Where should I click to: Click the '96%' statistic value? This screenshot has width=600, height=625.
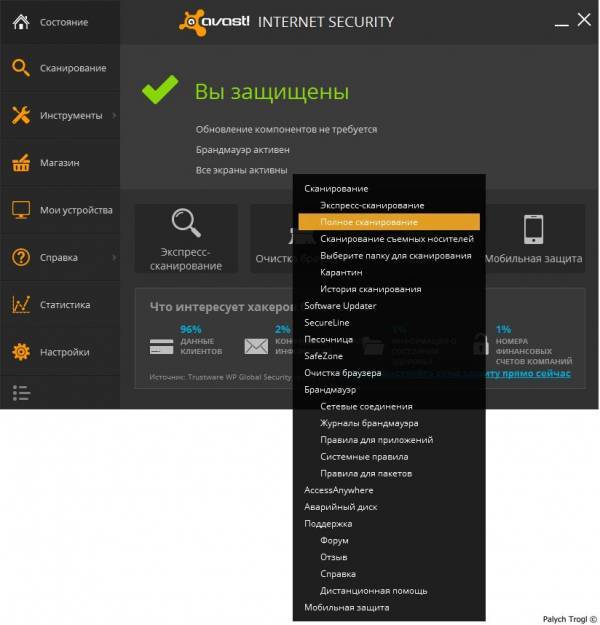tap(191, 329)
